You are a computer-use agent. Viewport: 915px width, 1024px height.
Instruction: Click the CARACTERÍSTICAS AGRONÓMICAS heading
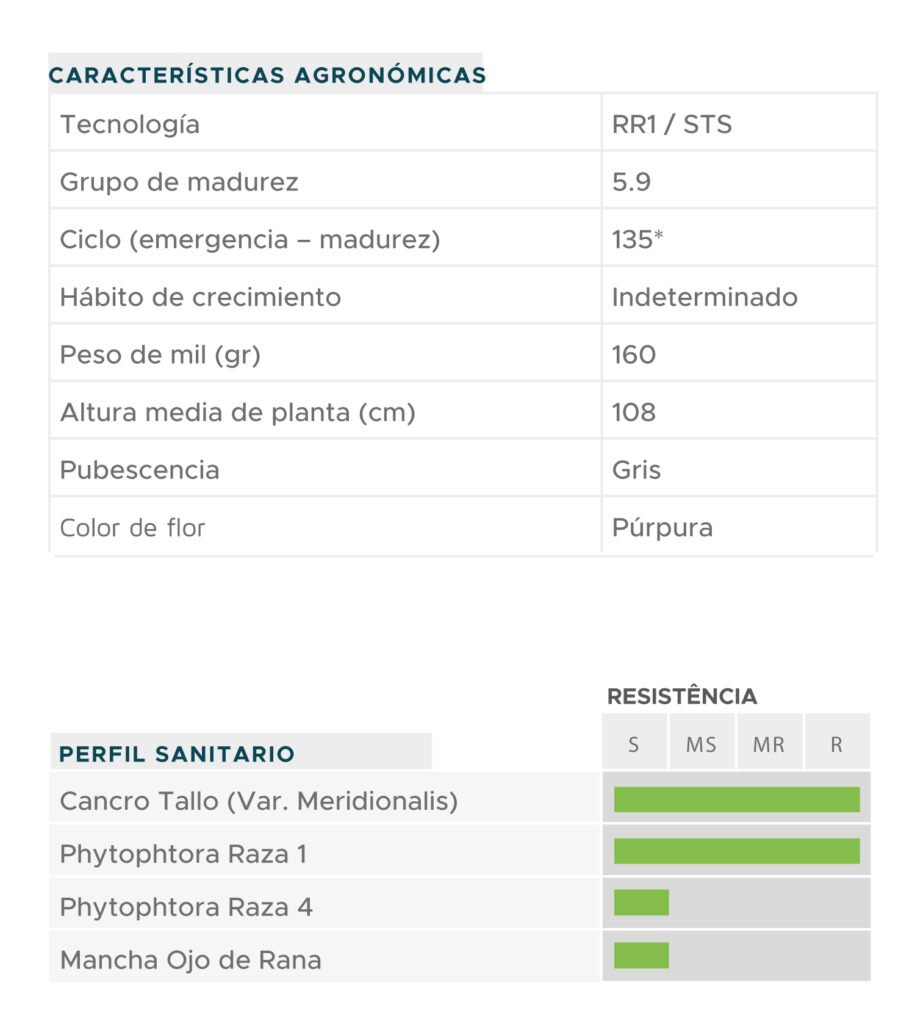[267, 75]
